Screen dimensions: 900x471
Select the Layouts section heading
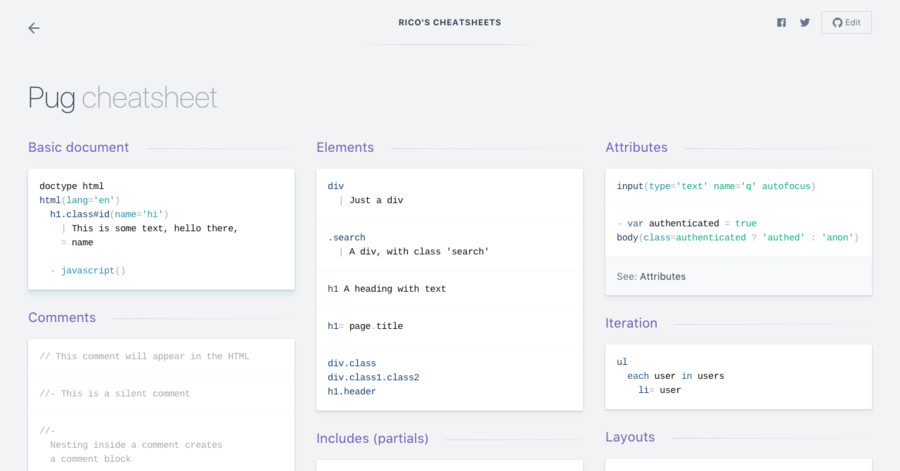click(x=630, y=437)
